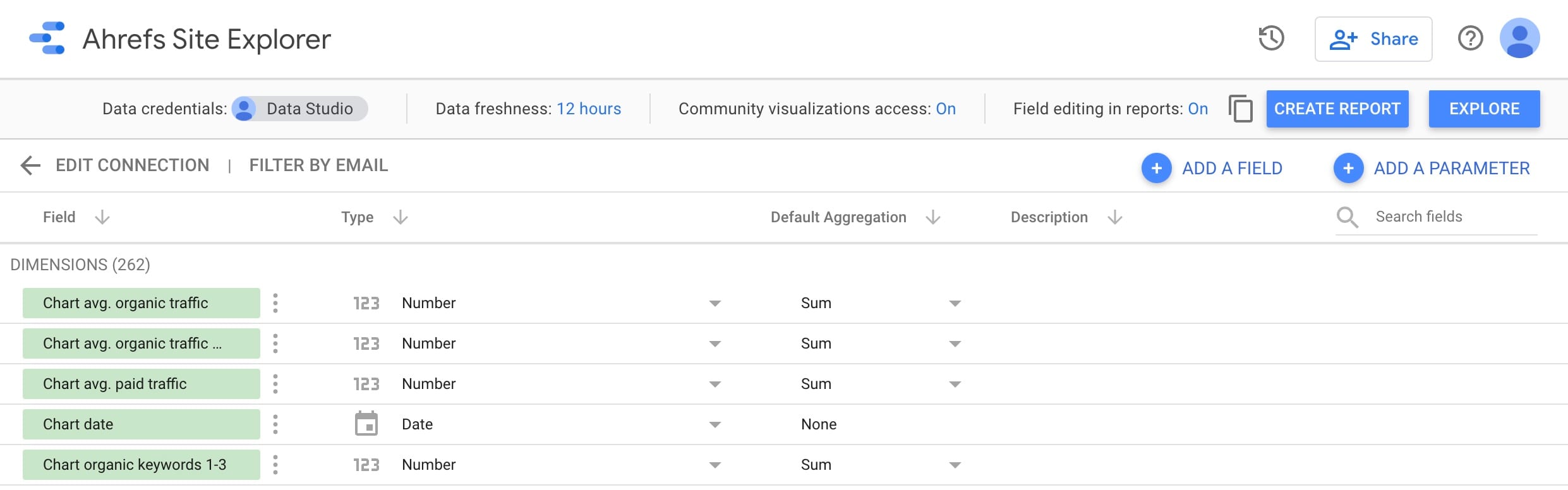Toggle Field editing in reports On
Image resolution: width=1568 pixels, height=490 pixels.
1198,109
